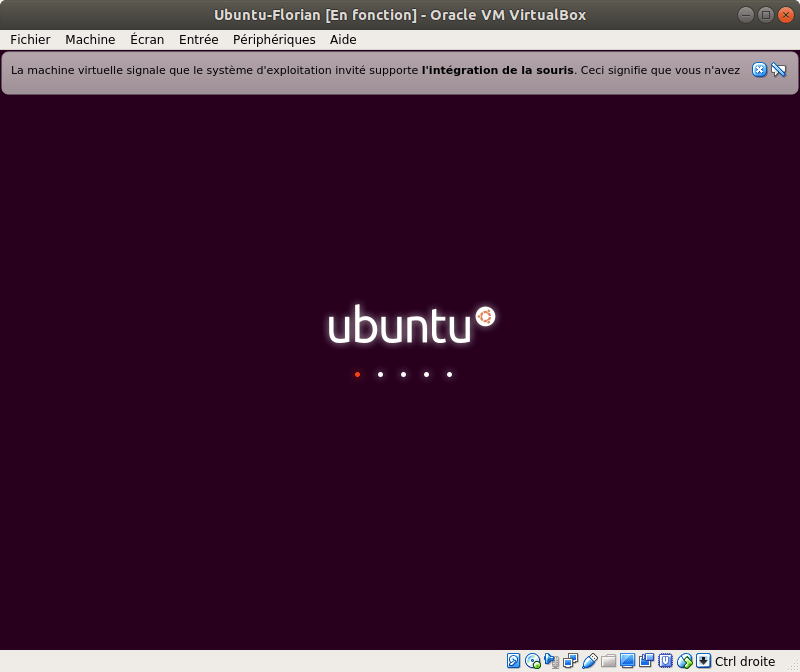Click the network adapters status icon
The height and width of the screenshot is (672, 800).
point(571,661)
